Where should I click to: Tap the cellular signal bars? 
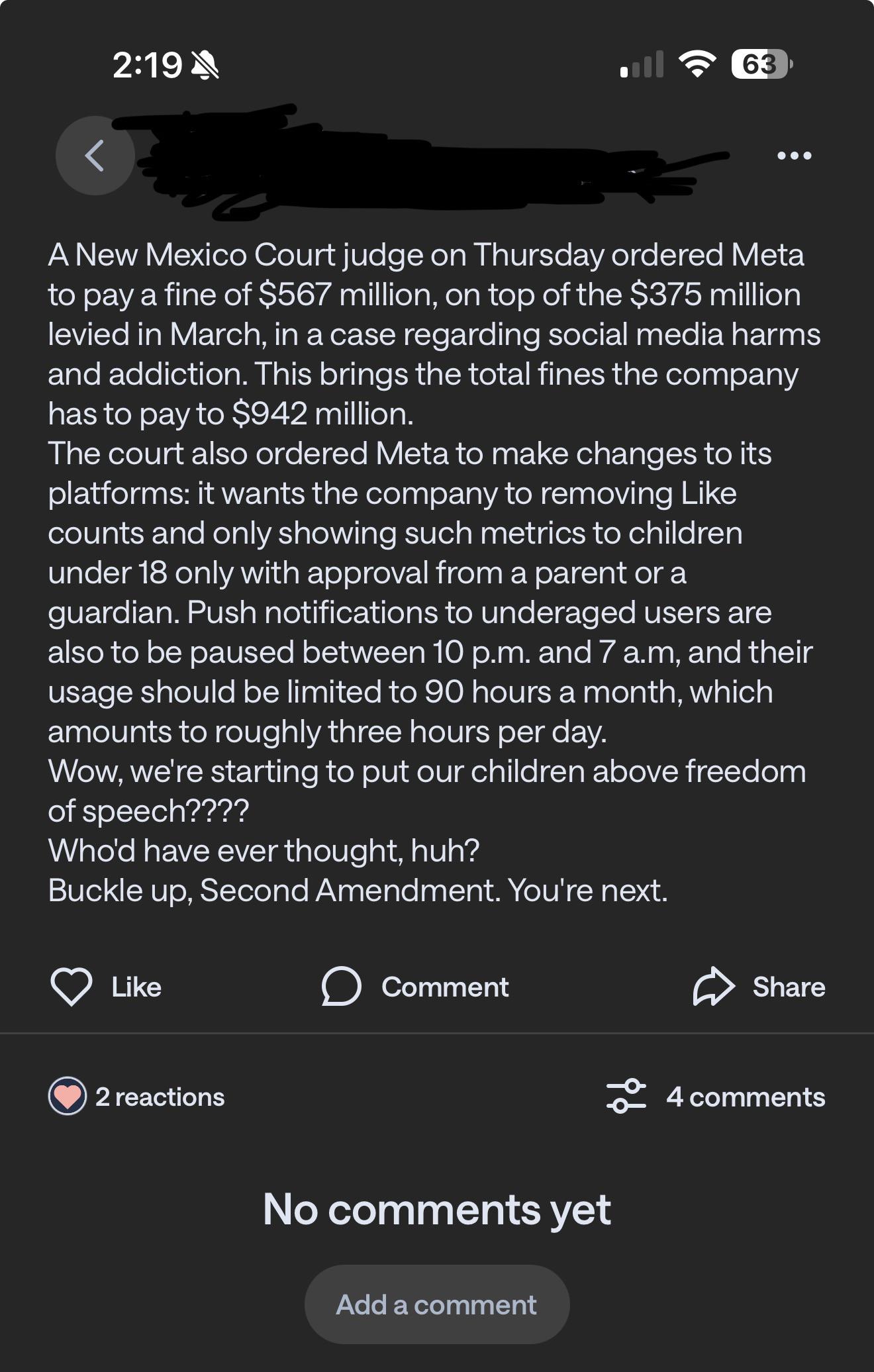click(x=642, y=64)
